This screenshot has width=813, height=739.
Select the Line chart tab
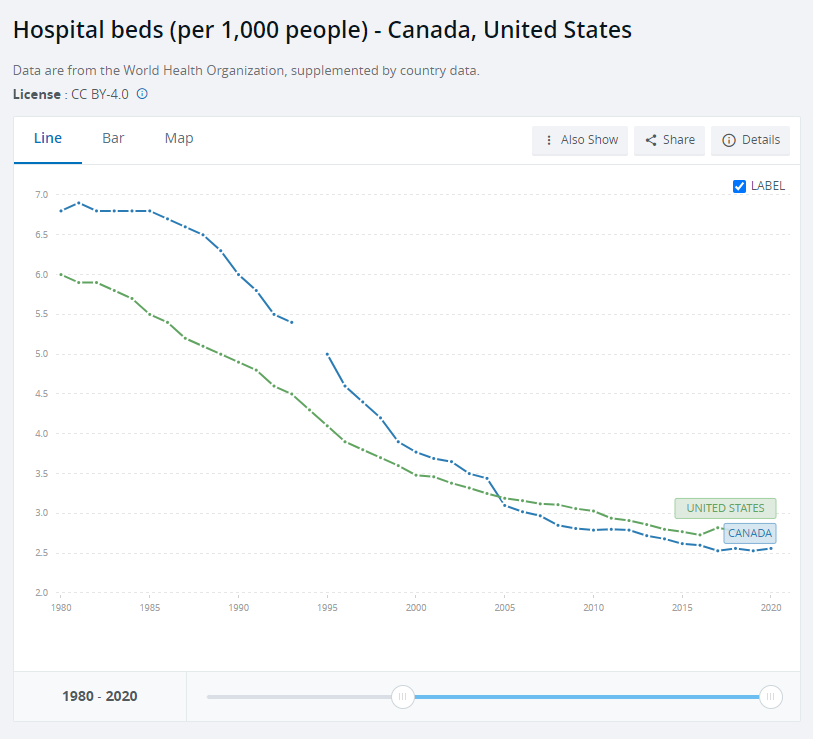click(47, 138)
